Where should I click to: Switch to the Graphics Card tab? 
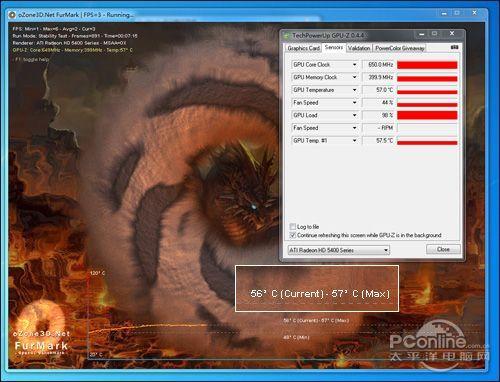pyautogui.click(x=303, y=48)
